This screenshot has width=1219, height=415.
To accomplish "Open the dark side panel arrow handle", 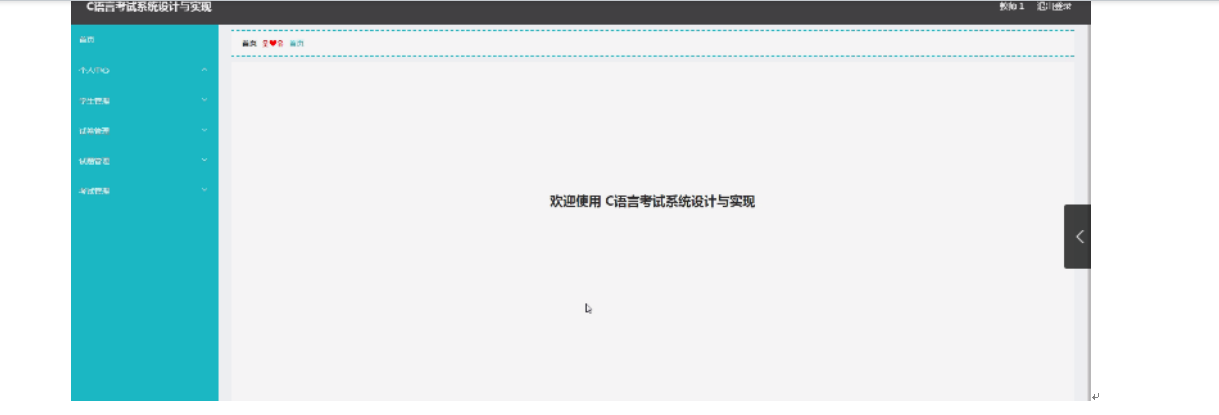I will click(x=1078, y=237).
